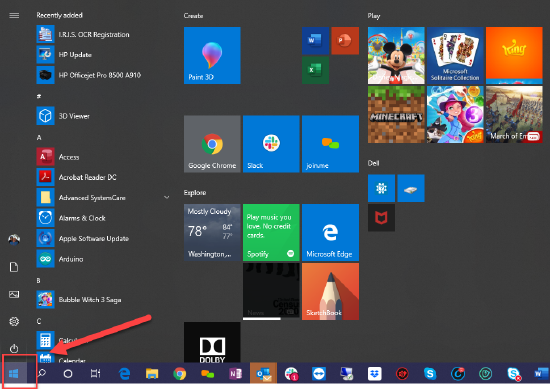Open the March of Empires tile

coord(514,114)
